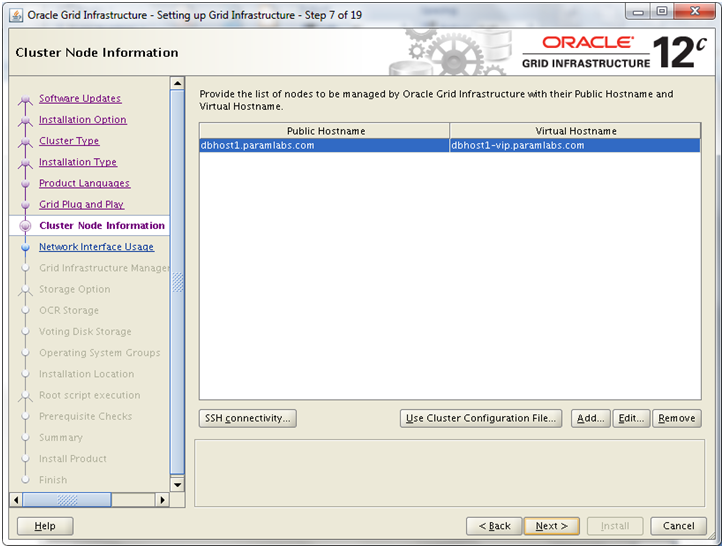The image size is (724, 548).
Task: Click sidebar horizontal scroll right arrow
Action: 162,500
